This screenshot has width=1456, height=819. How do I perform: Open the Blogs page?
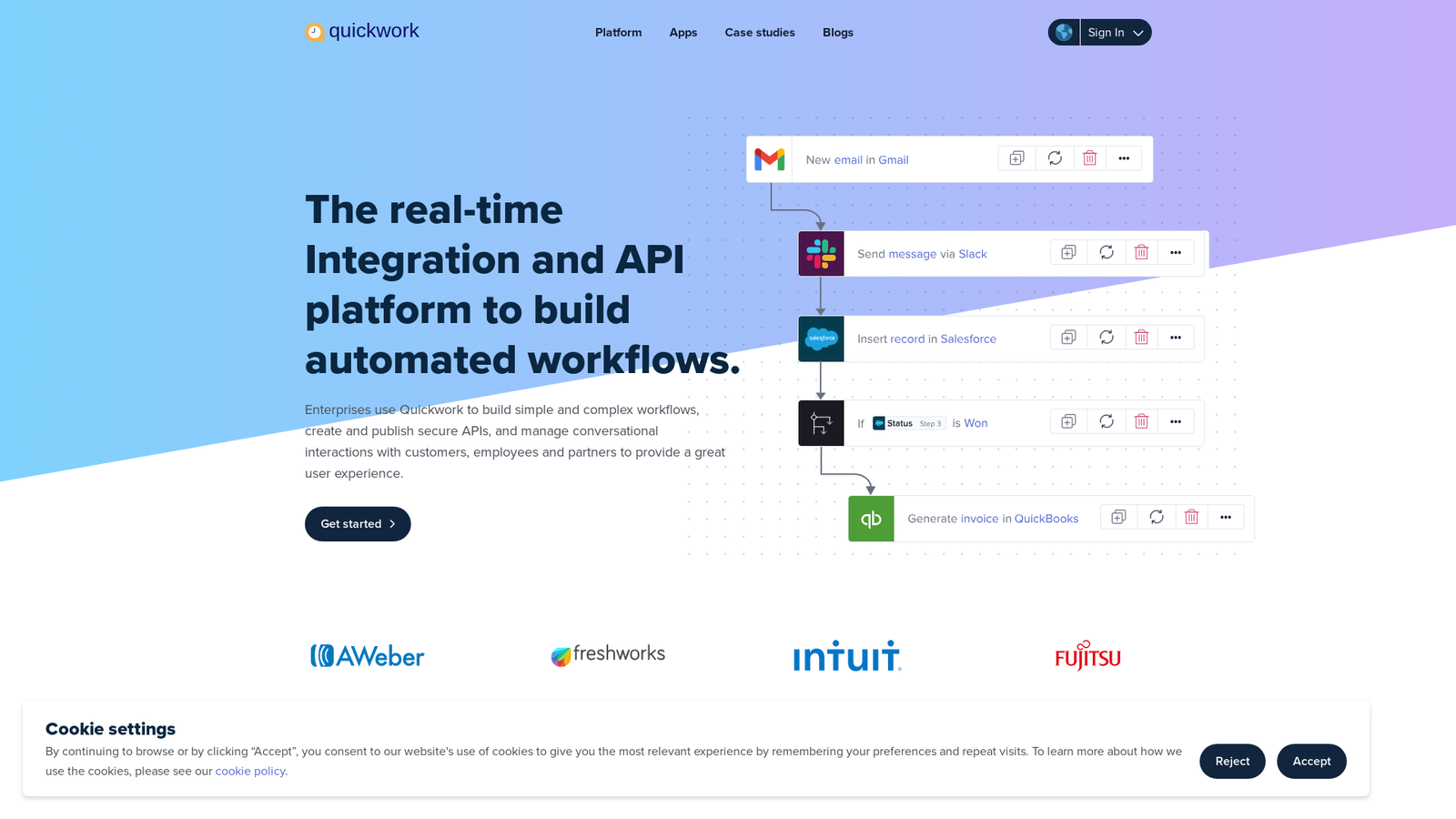pos(838,33)
